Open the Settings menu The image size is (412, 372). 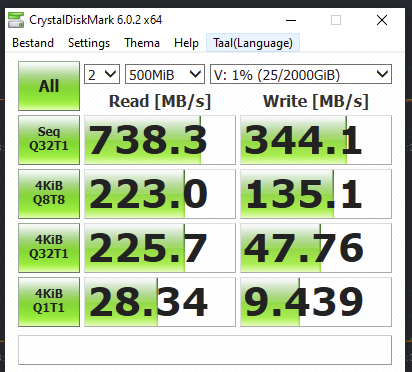[x=89, y=43]
